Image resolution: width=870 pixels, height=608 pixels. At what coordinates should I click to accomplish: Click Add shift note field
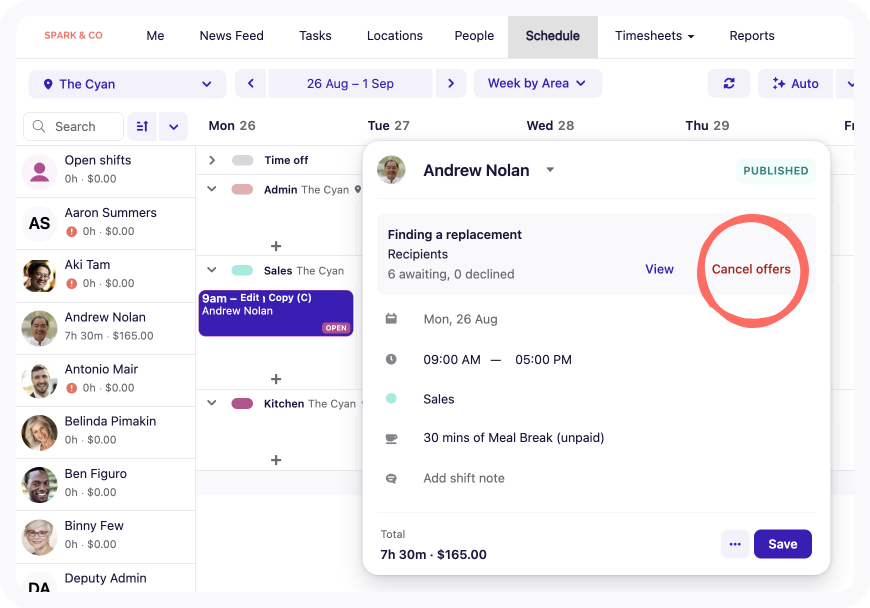coord(464,478)
